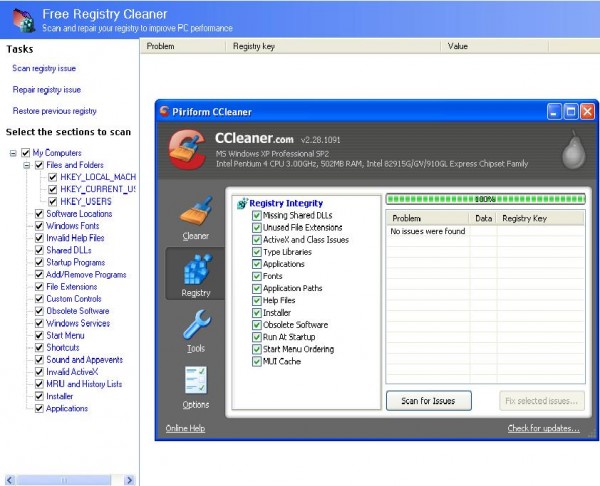
Task: Click Repair registry issue task link
Action: [x=47, y=90]
